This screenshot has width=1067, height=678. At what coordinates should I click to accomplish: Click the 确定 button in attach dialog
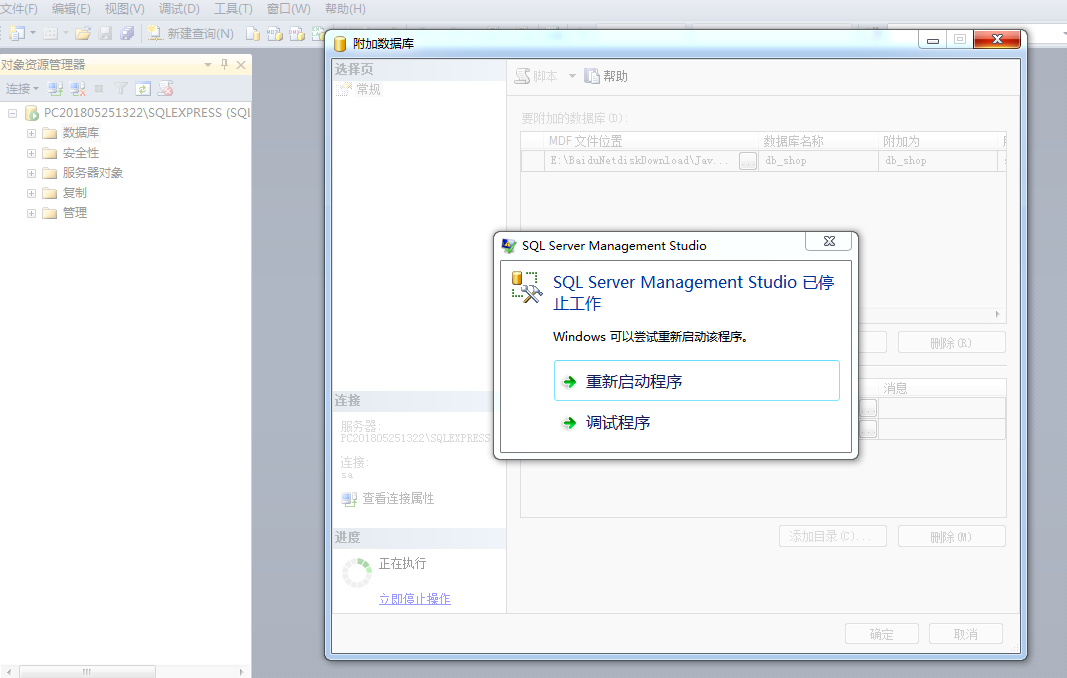click(881, 634)
